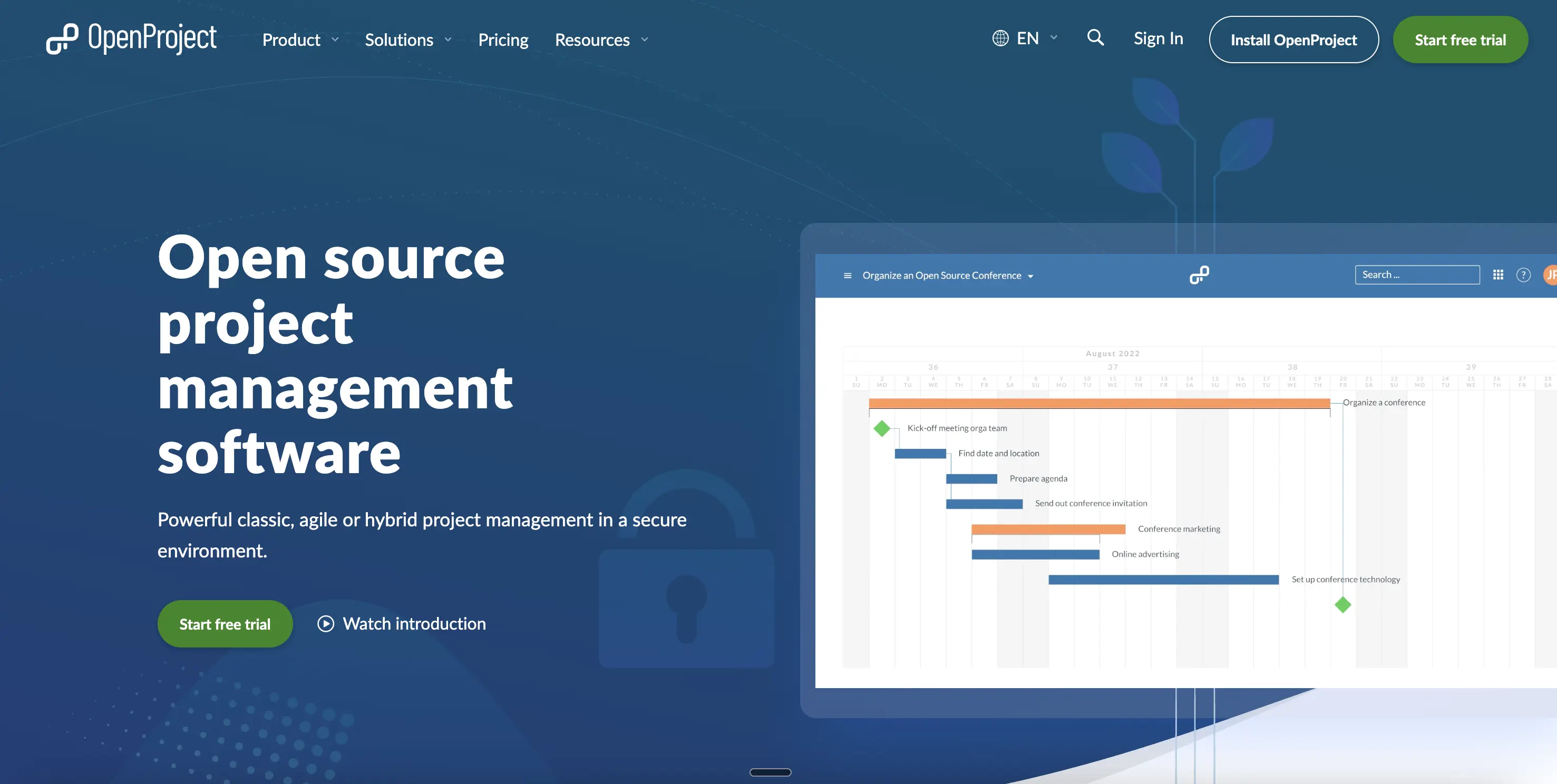Click the 'Conference marketing' label
The height and width of the screenshot is (784, 1557).
[x=1179, y=529]
